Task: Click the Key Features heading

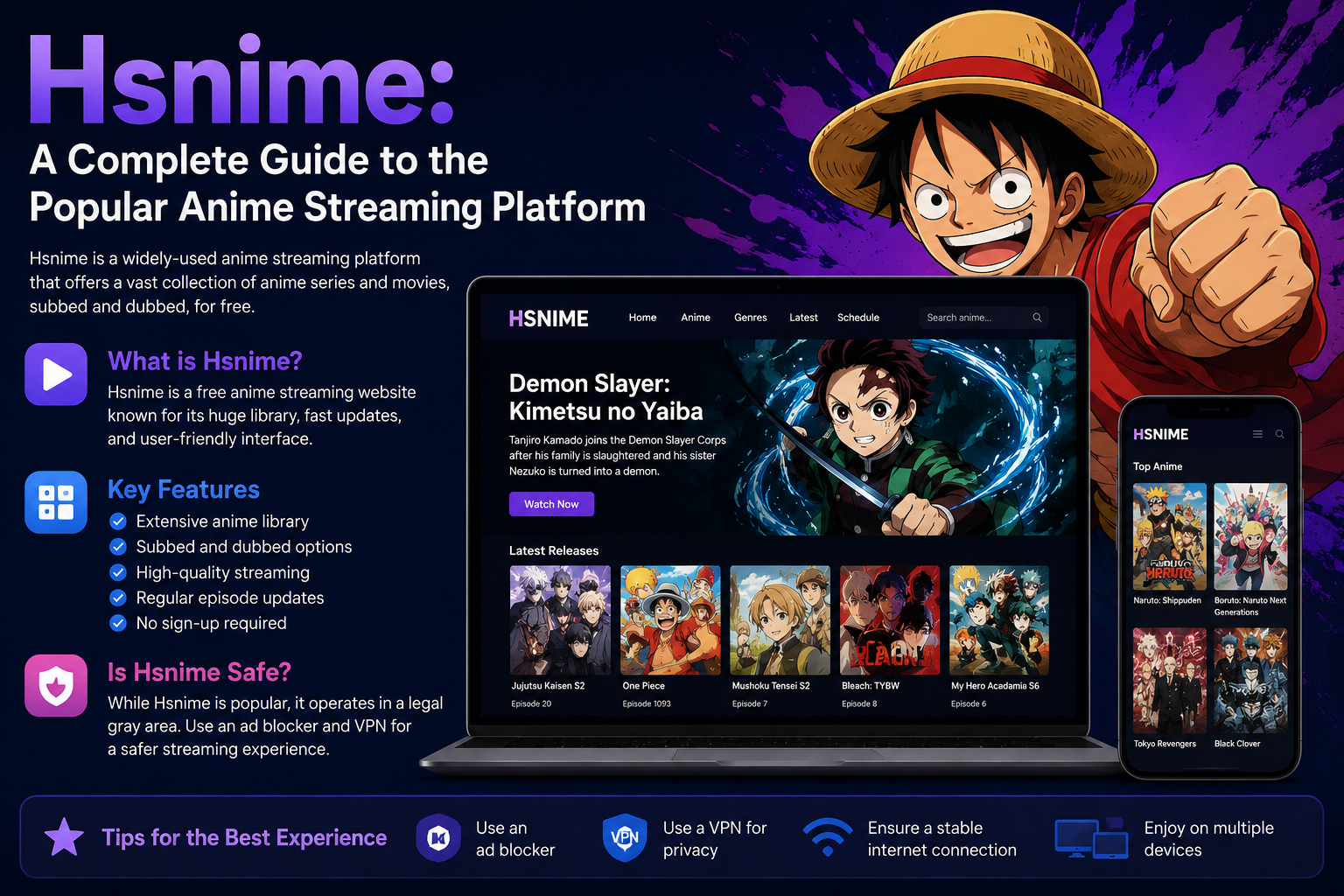Action: [184, 489]
